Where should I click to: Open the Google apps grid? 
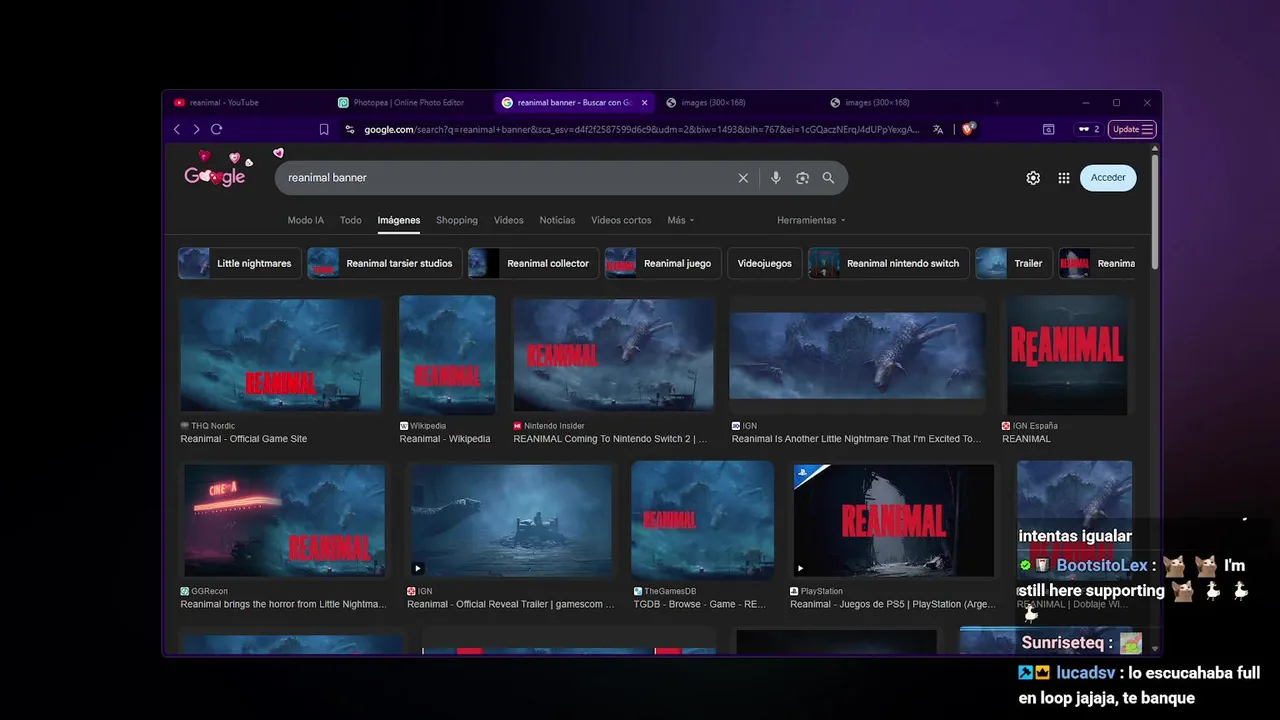1064,178
